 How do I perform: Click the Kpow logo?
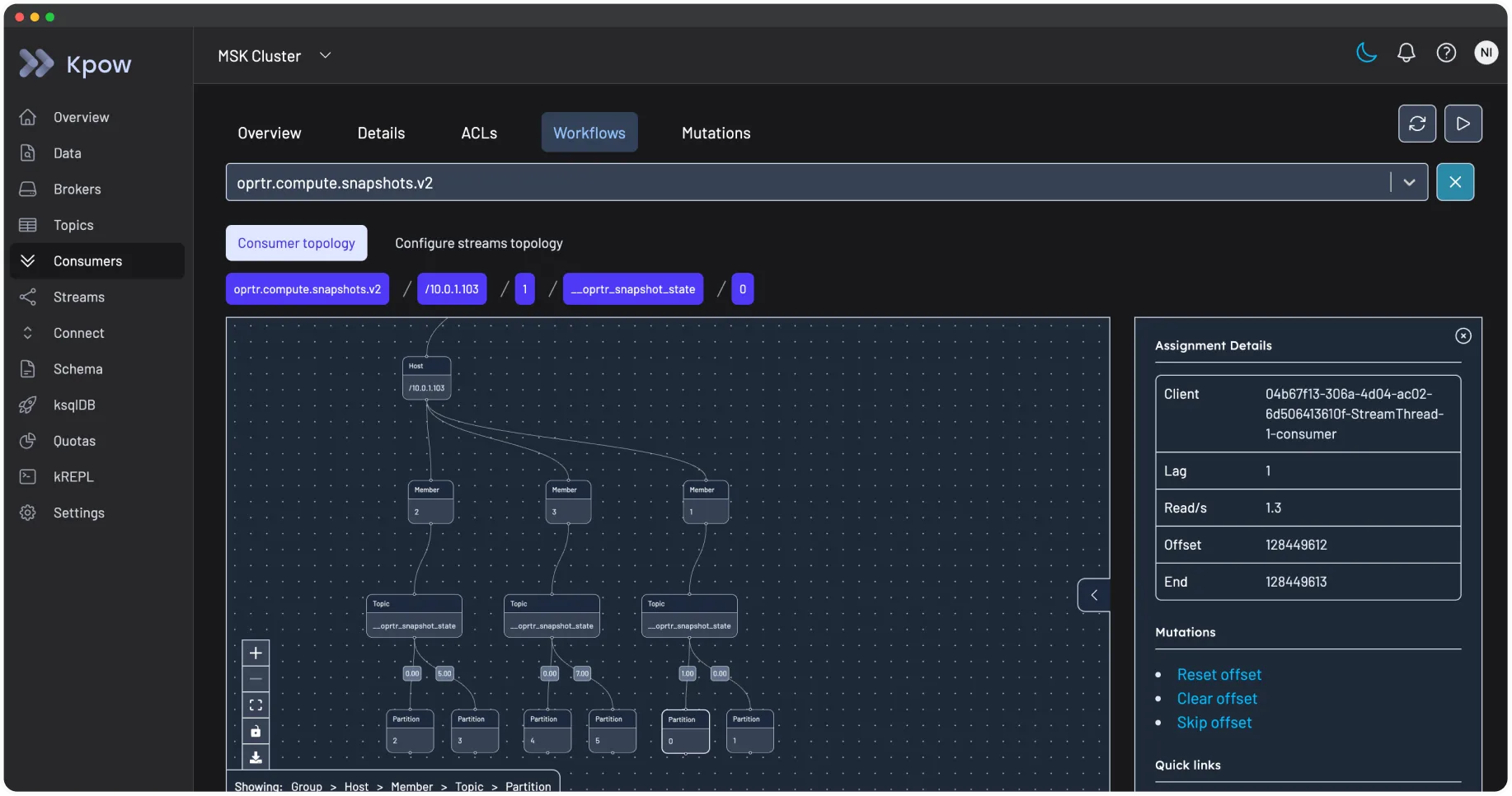coord(76,63)
